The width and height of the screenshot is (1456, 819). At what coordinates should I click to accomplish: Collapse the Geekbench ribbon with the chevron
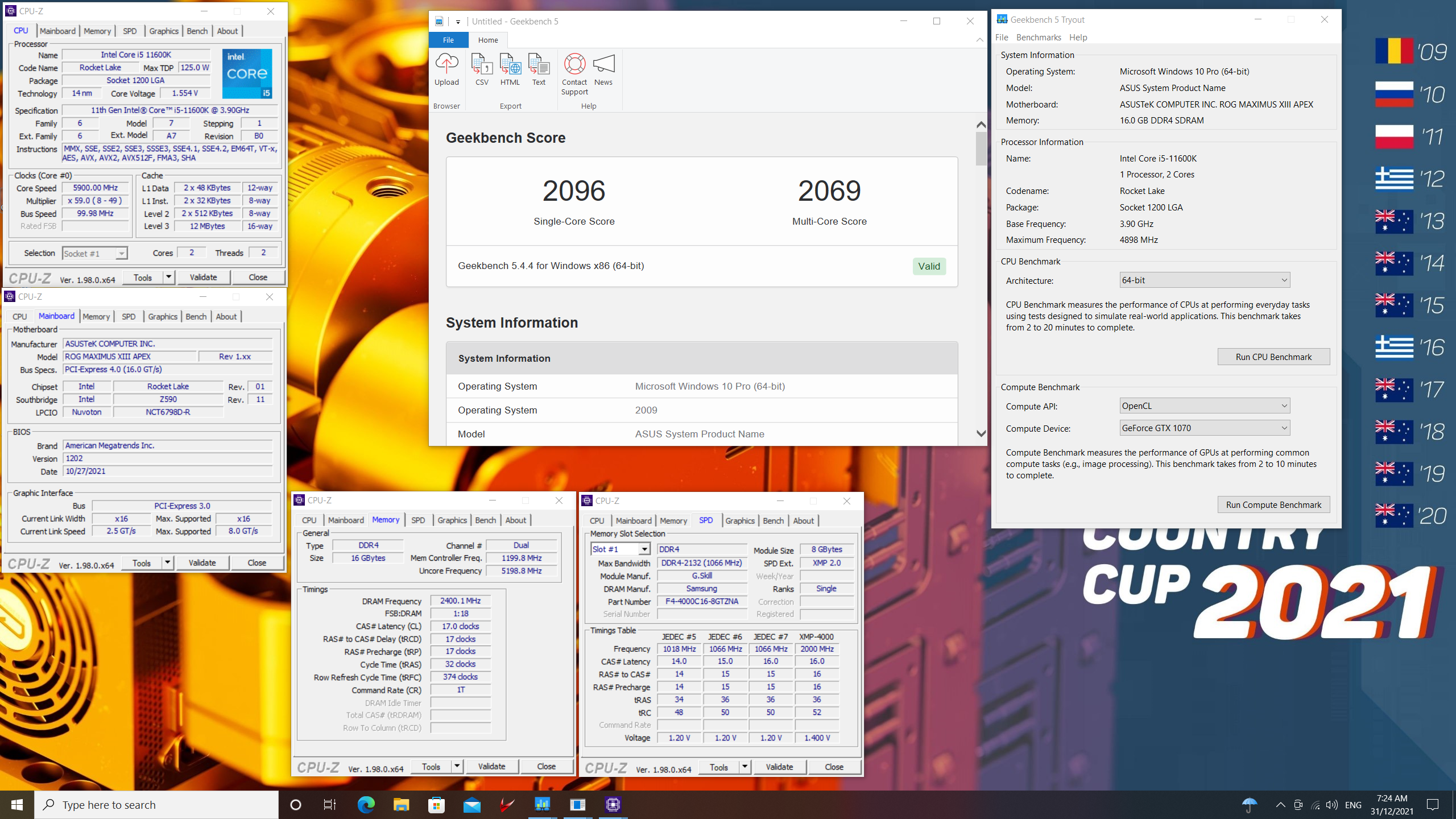point(979,40)
